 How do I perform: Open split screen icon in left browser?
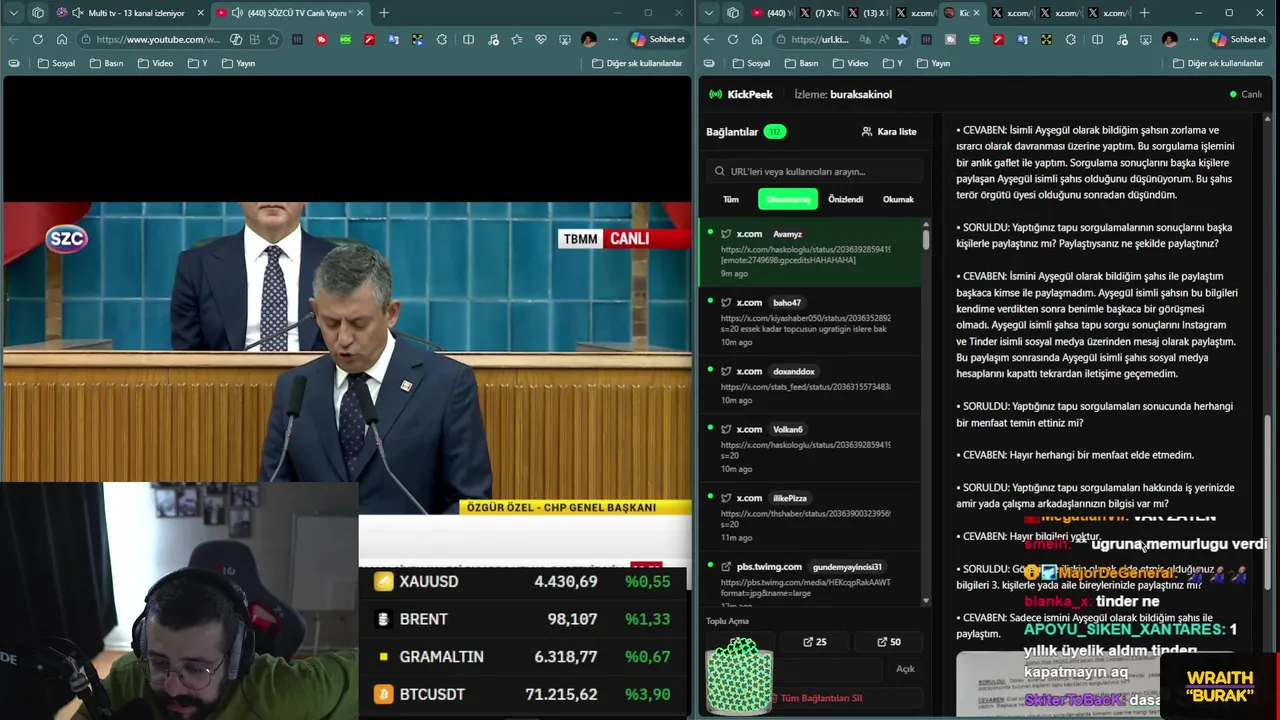tap(468, 39)
